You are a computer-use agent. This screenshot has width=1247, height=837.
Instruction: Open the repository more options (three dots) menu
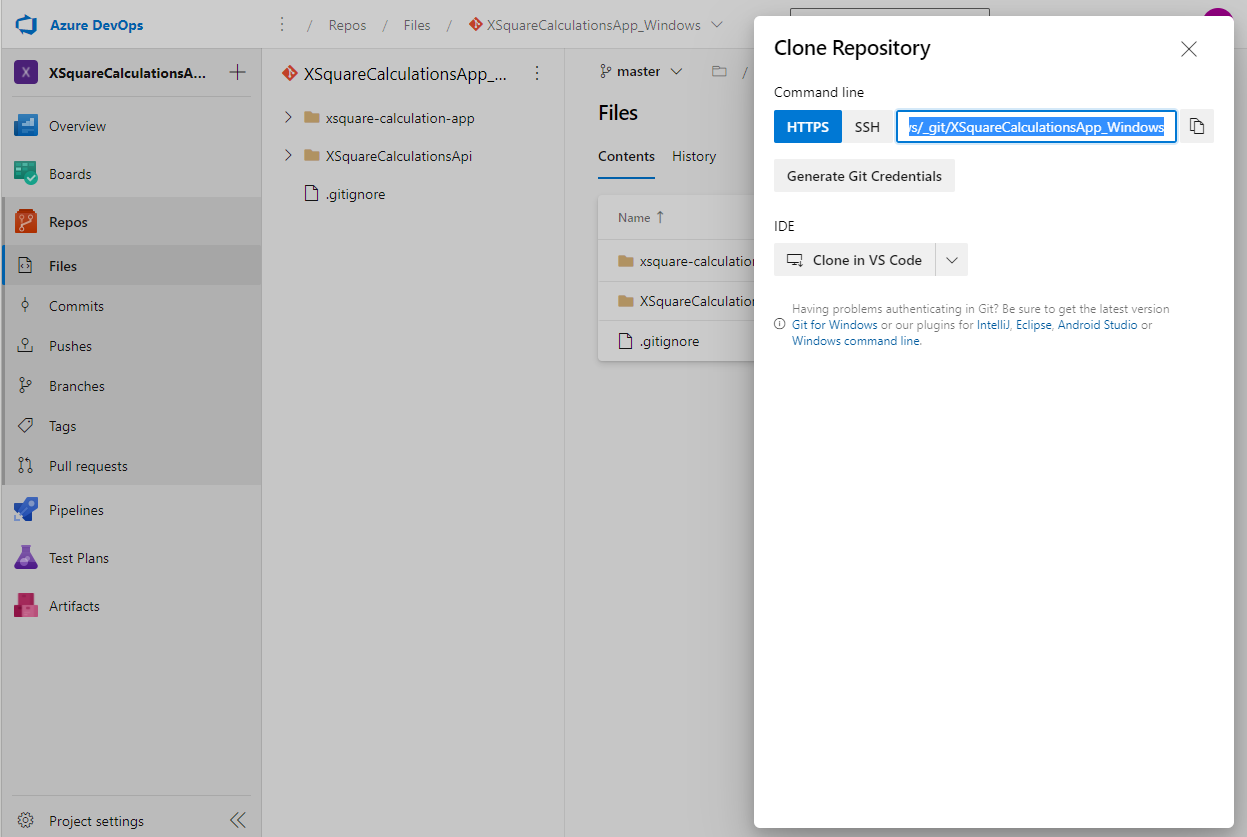537,73
